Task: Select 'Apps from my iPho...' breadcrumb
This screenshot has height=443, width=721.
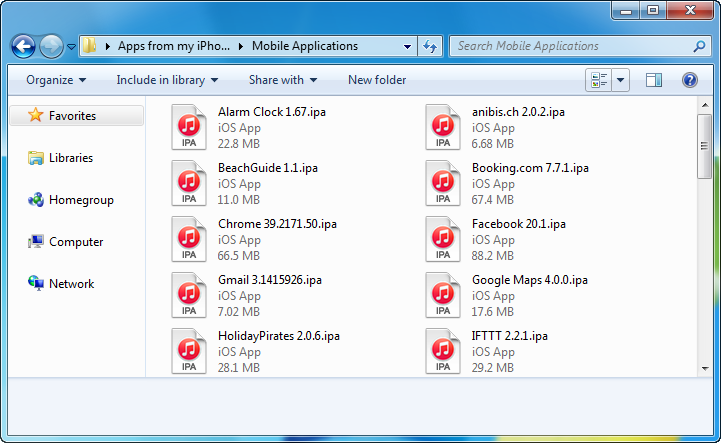Action: pos(174,46)
